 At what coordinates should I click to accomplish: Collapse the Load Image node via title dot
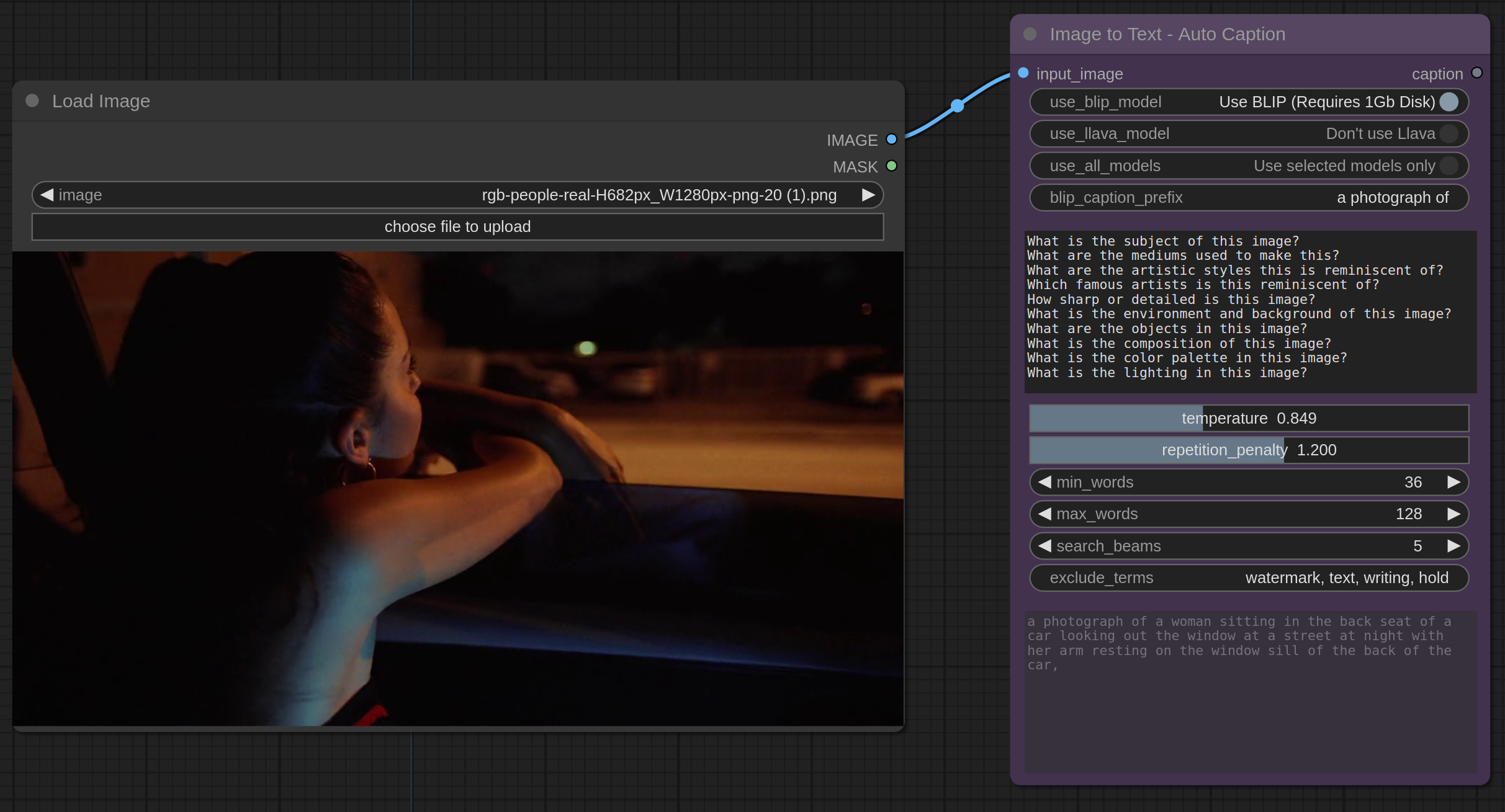pos(32,100)
